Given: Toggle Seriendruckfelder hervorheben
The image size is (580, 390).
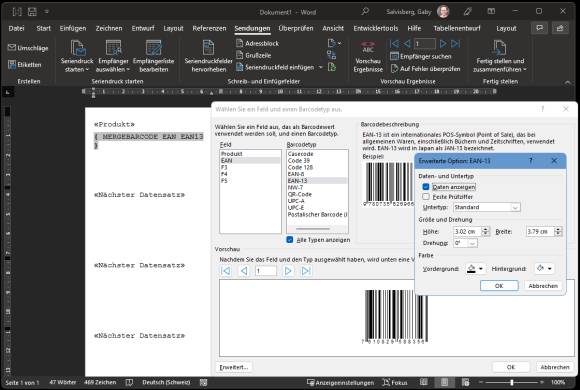Looking at the screenshot, I should tap(209, 56).
